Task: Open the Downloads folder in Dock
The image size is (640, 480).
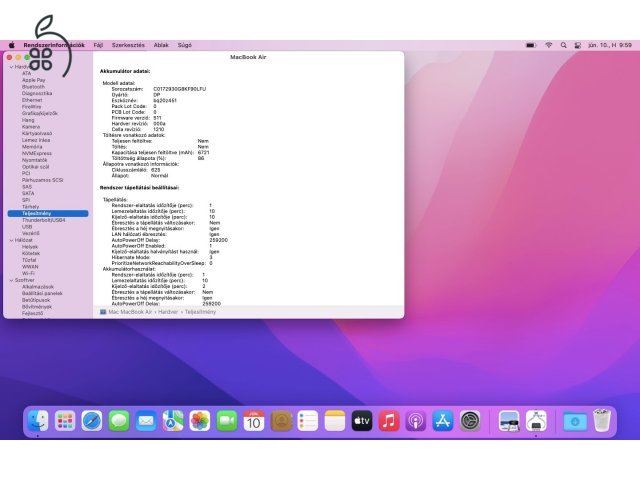Action: click(x=575, y=421)
